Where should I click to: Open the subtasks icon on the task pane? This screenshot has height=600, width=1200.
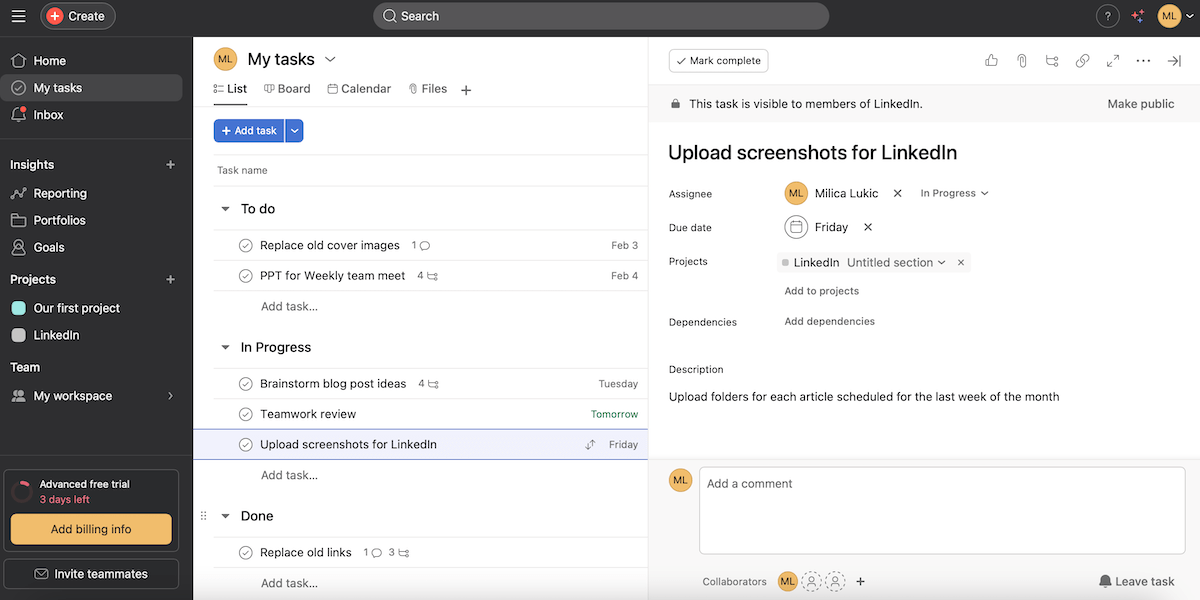1051,60
